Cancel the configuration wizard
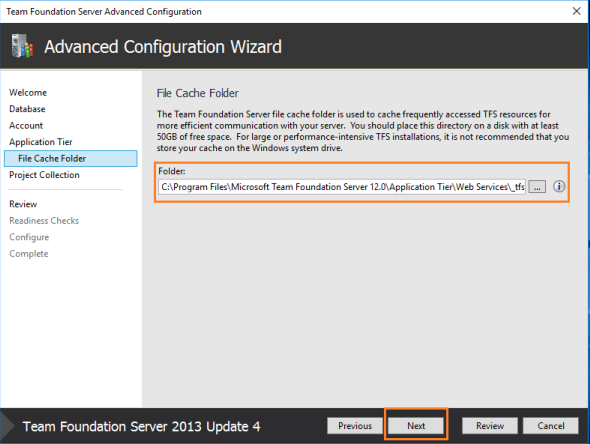Viewport: 590px width, 444px height. tap(550, 426)
